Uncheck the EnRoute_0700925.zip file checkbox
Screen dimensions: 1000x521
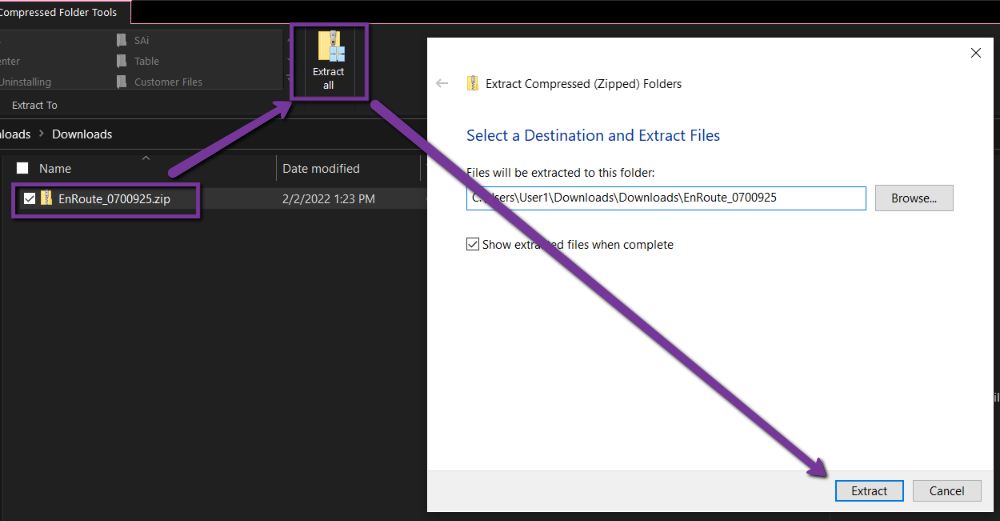[x=29, y=198]
